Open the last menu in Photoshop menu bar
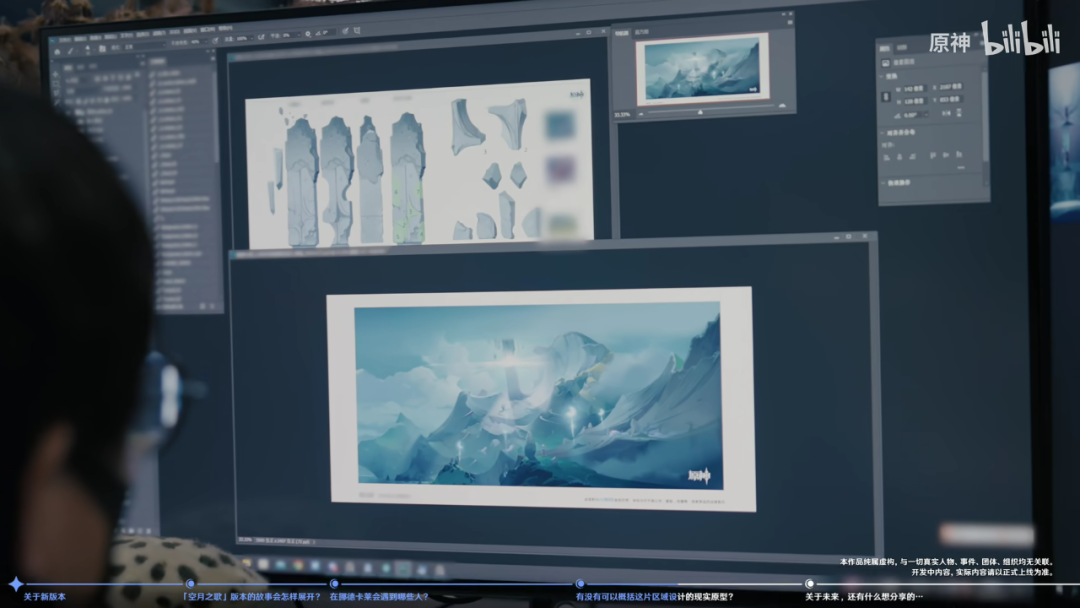 coord(225,28)
